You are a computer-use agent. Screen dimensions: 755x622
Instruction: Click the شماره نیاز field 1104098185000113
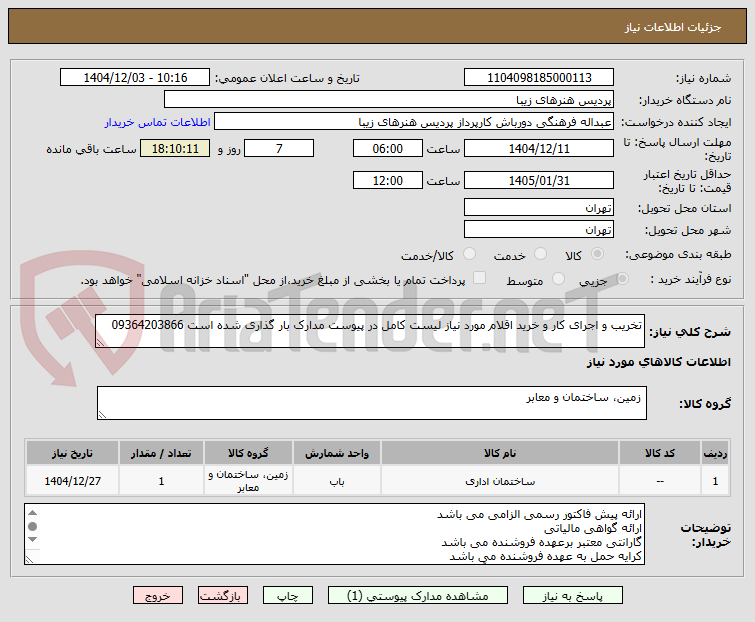click(539, 78)
